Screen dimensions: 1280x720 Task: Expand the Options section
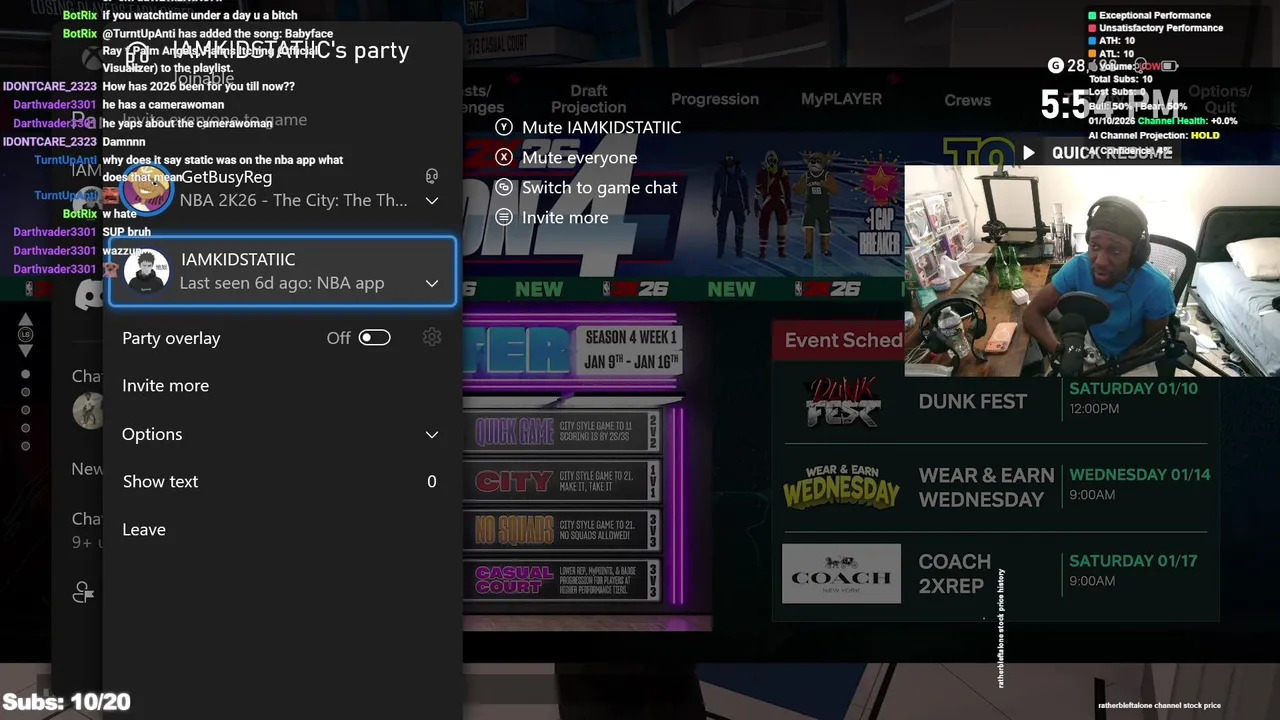280,434
